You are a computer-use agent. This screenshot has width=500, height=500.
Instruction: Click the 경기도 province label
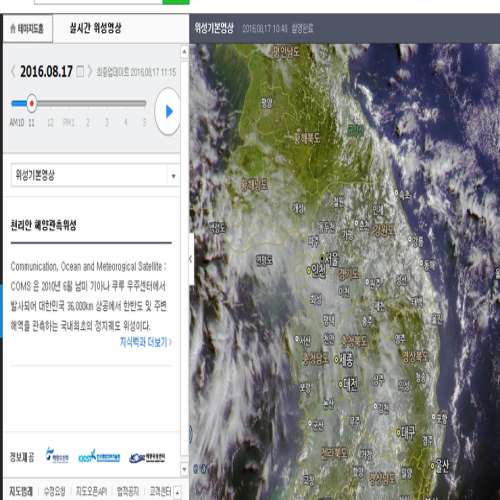(x=349, y=274)
